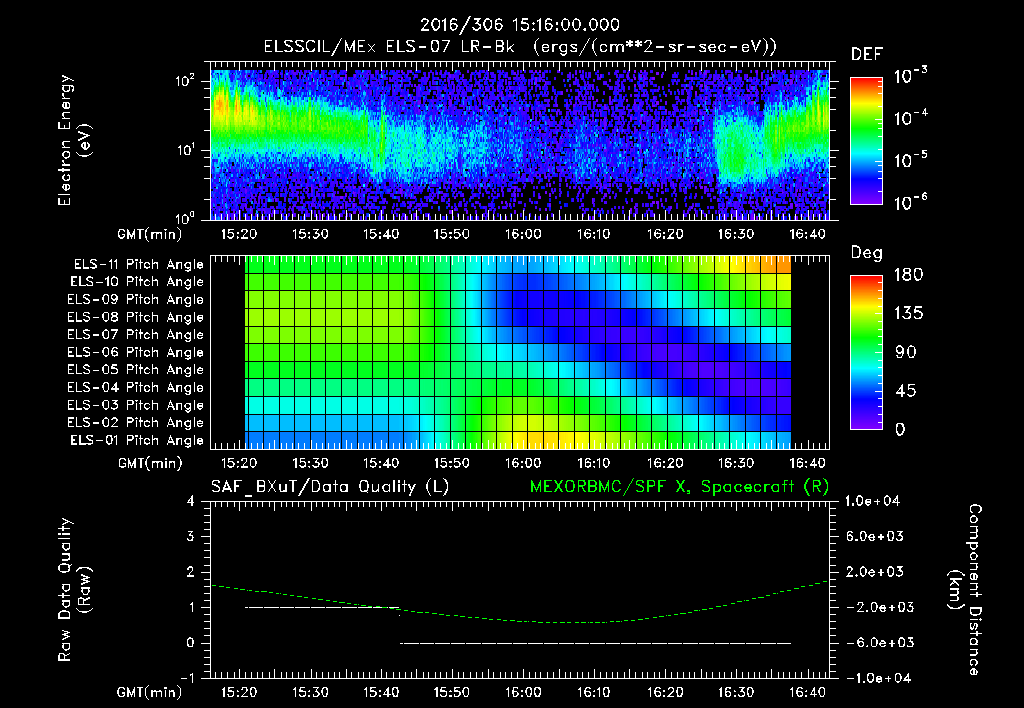
Task: Click the 'DEF' color bar label
Action: (867, 55)
